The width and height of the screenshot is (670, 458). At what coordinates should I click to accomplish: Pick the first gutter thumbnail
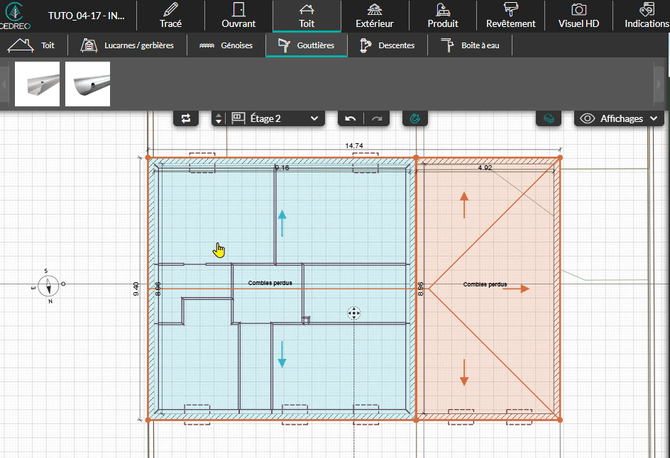(38, 84)
